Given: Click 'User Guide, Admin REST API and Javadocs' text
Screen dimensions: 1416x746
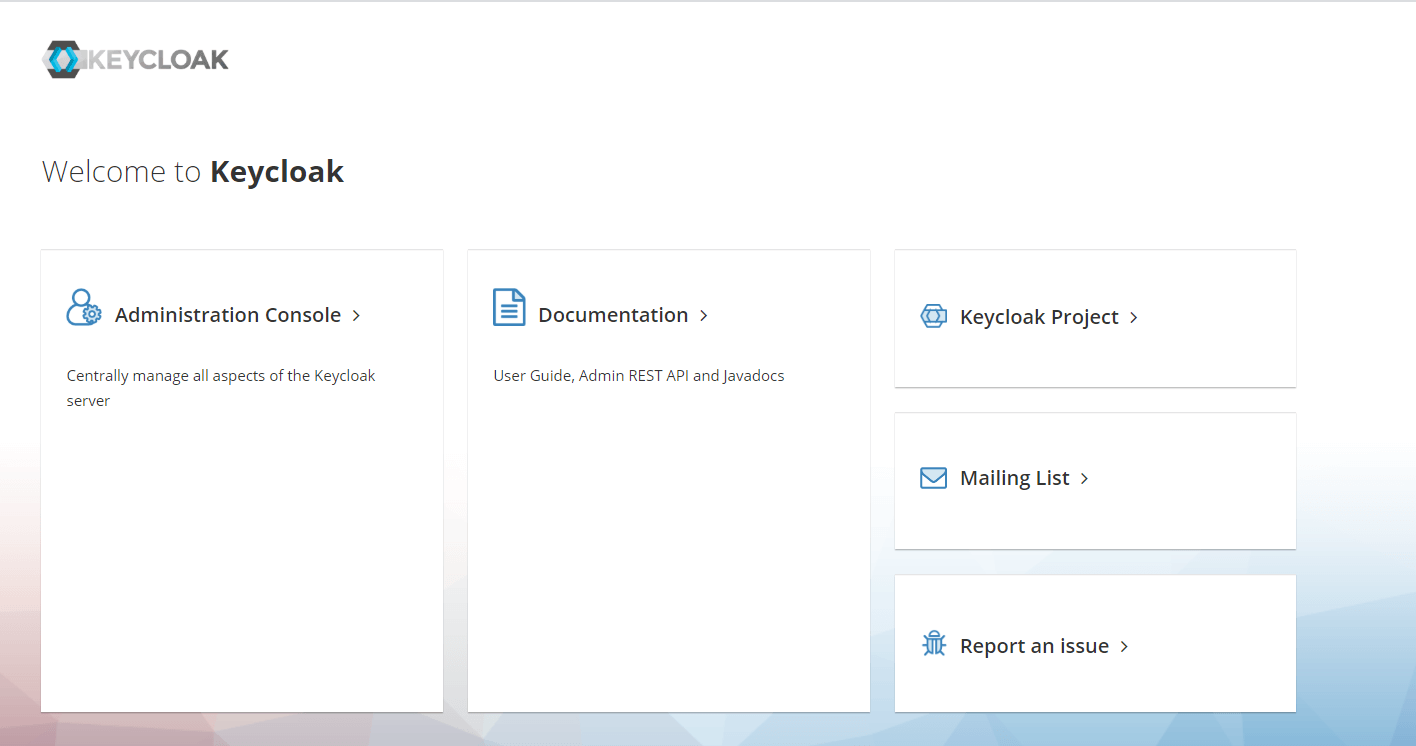Looking at the screenshot, I should (639, 376).
